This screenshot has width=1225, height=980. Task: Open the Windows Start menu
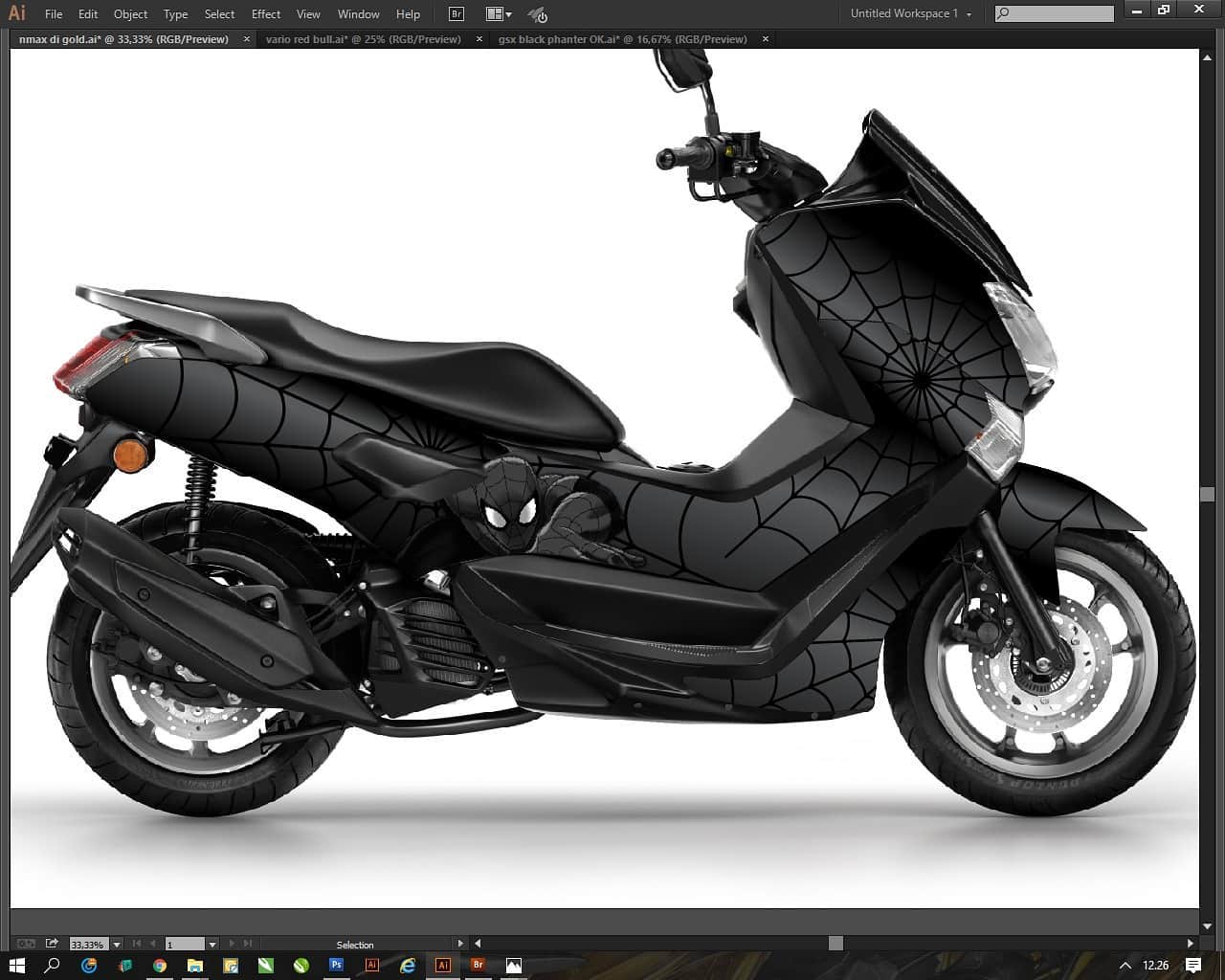17,966
